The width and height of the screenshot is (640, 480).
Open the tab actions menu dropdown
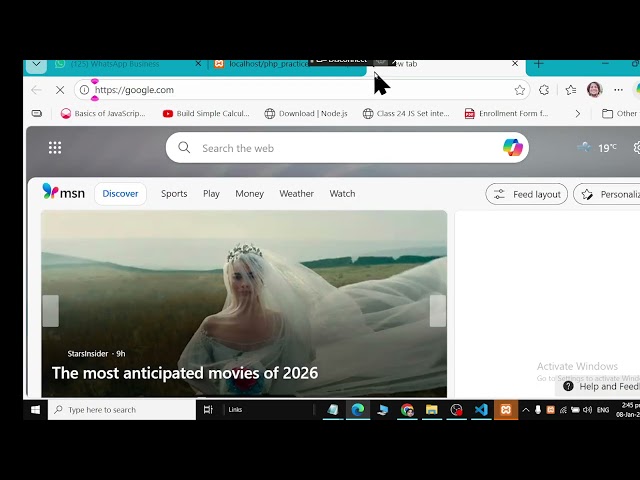coord(37,64)
